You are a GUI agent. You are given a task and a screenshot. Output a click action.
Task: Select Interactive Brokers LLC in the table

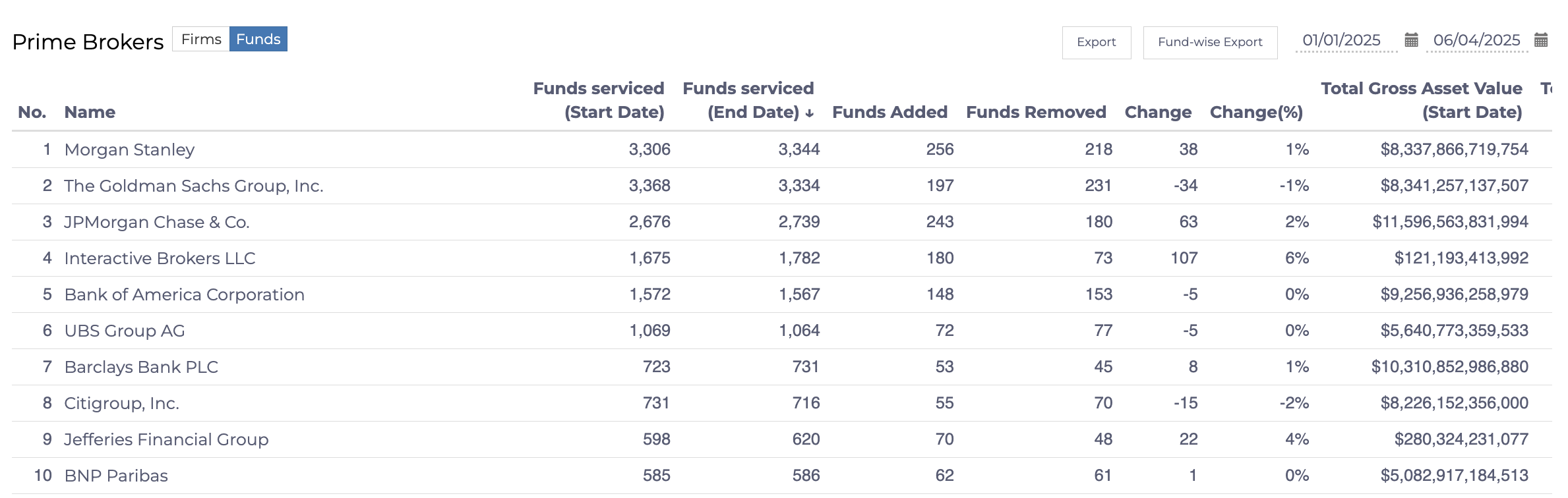[160, 258]
